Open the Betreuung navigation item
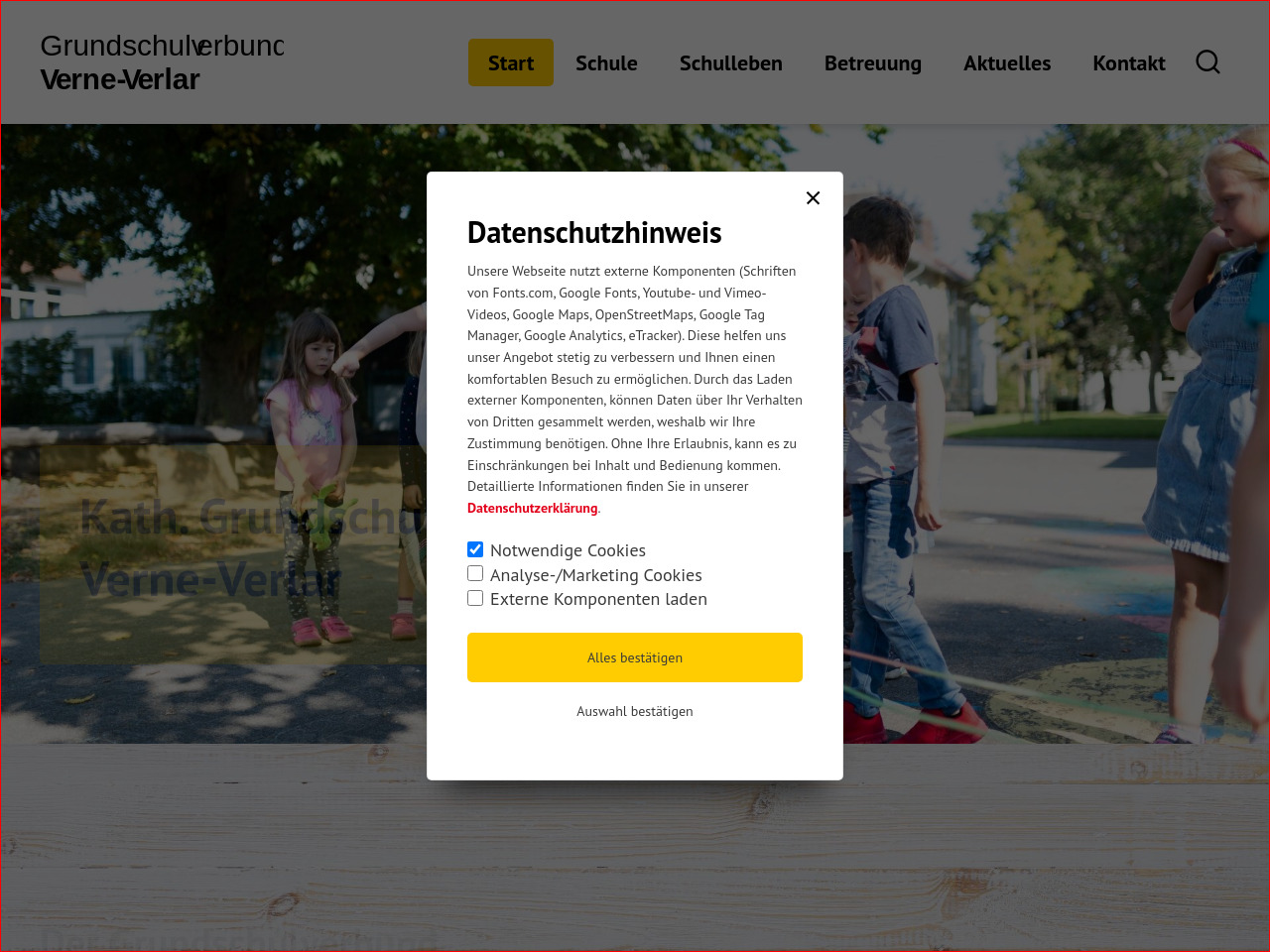This screenshot has width=1270, height=952. point(872,62)
